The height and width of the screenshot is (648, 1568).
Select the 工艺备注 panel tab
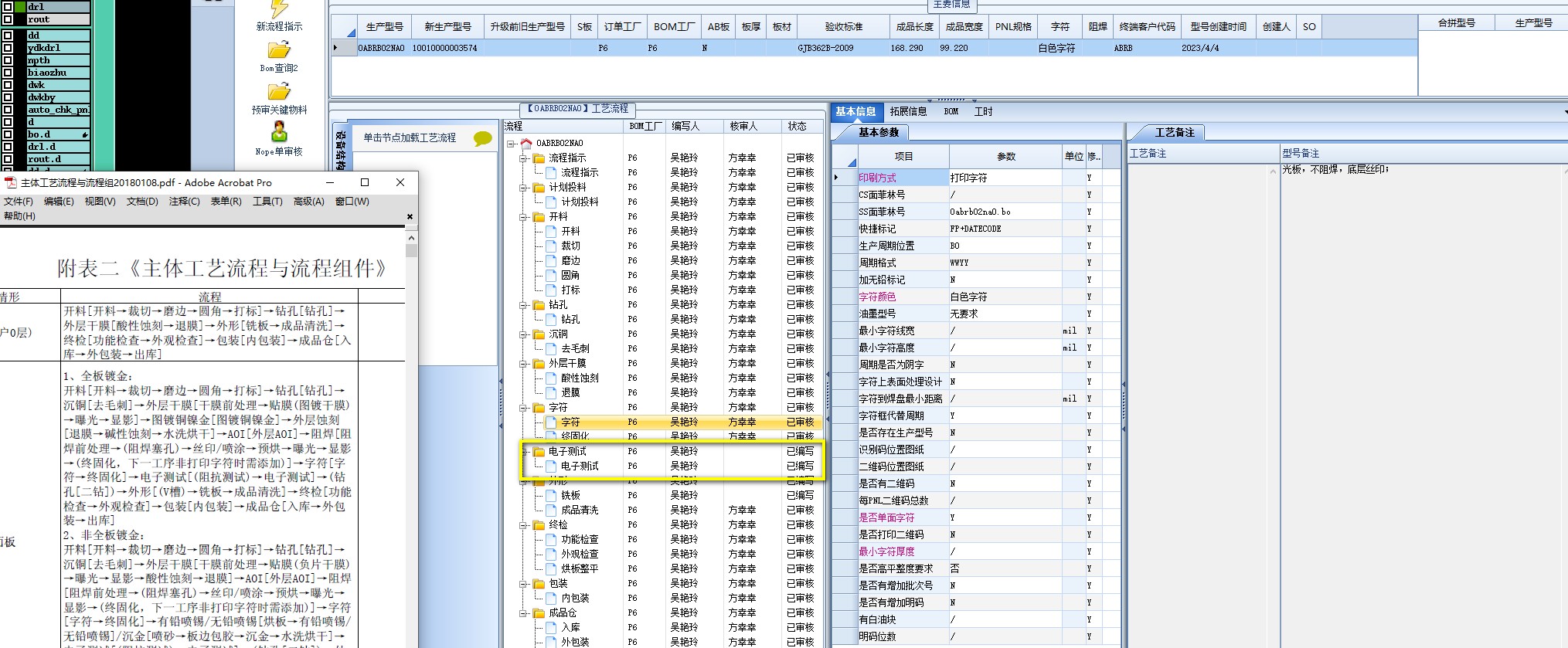1175,132
